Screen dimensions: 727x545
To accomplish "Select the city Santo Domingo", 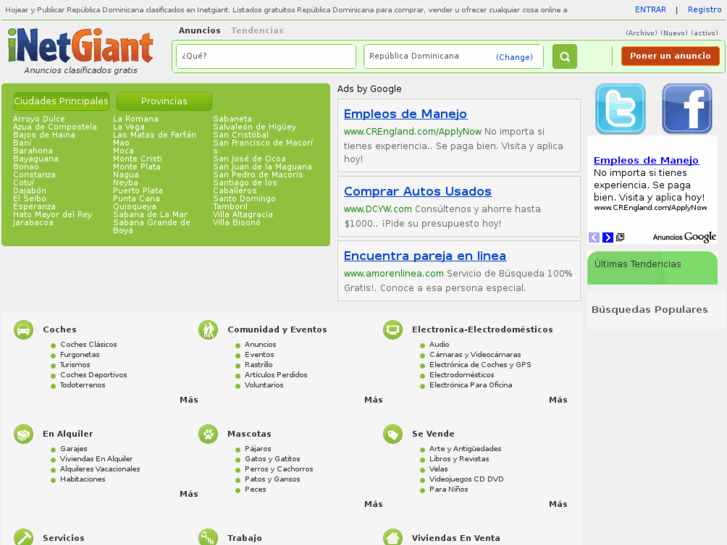I will tap(244, 199).
